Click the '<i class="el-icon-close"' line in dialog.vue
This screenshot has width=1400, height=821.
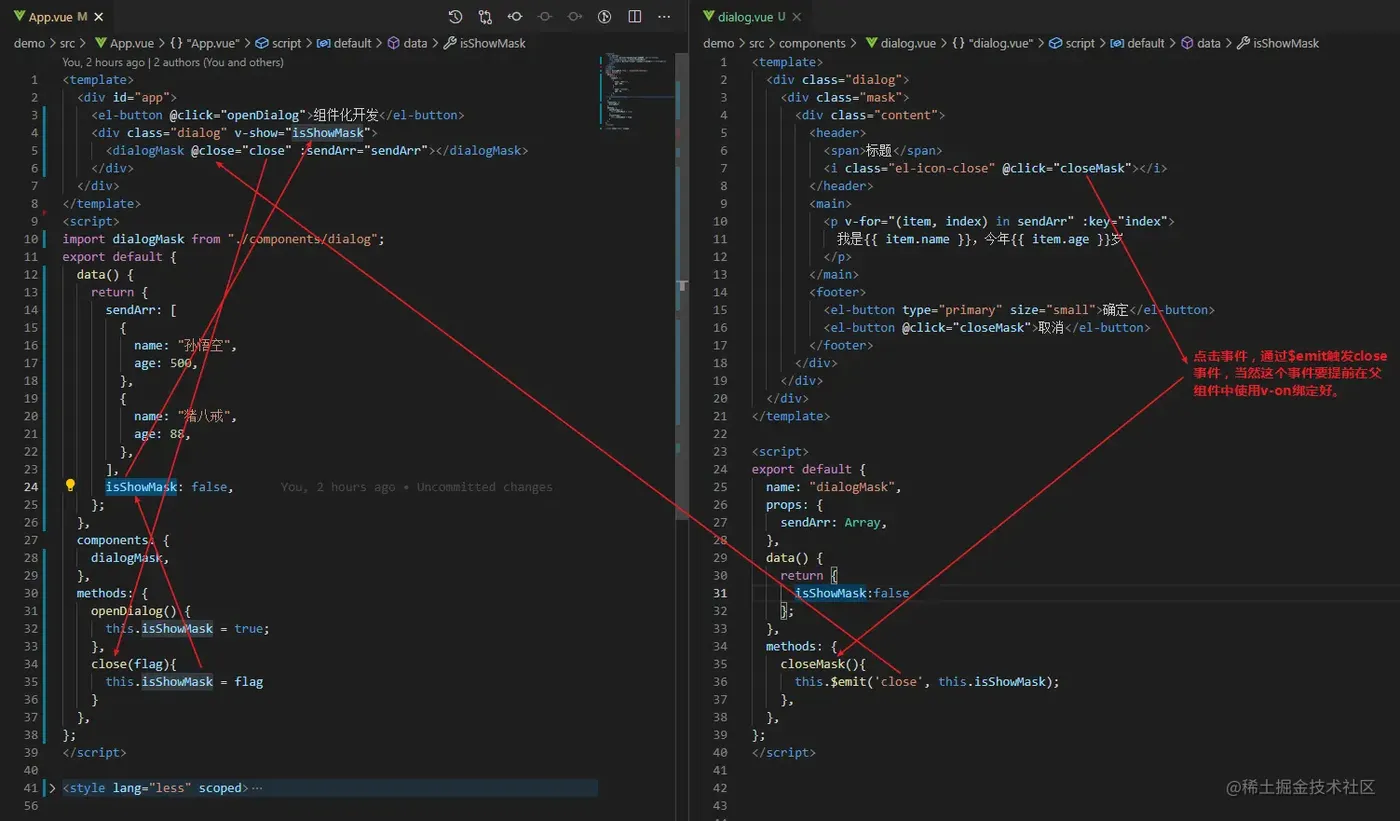(996, 168)
